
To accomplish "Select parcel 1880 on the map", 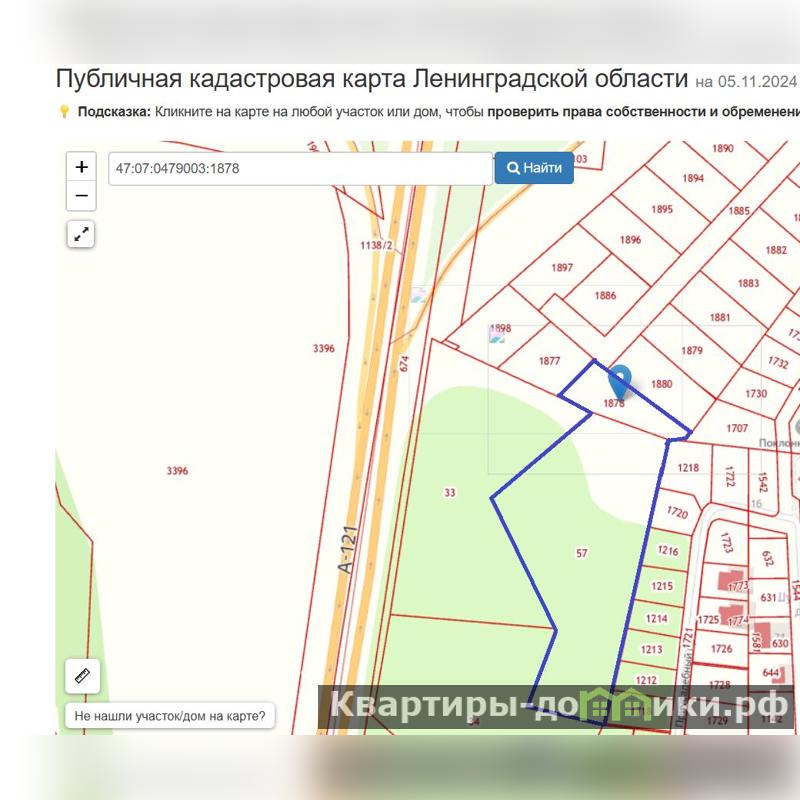I will tap(661, 383).
